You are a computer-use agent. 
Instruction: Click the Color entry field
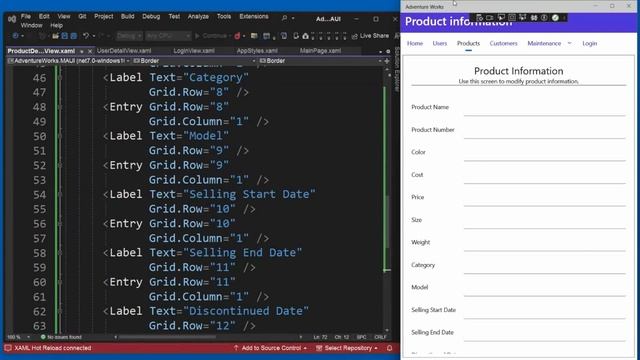click(544, 153)
